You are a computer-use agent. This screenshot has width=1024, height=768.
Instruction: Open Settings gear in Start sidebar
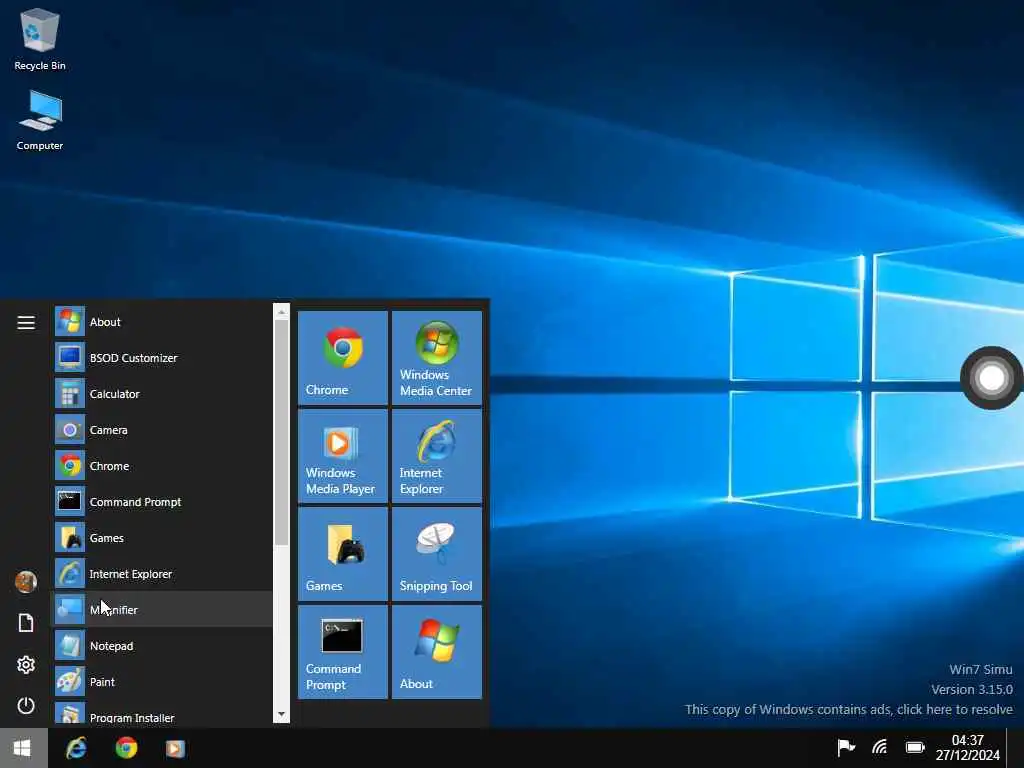click(x=26, y=665)
